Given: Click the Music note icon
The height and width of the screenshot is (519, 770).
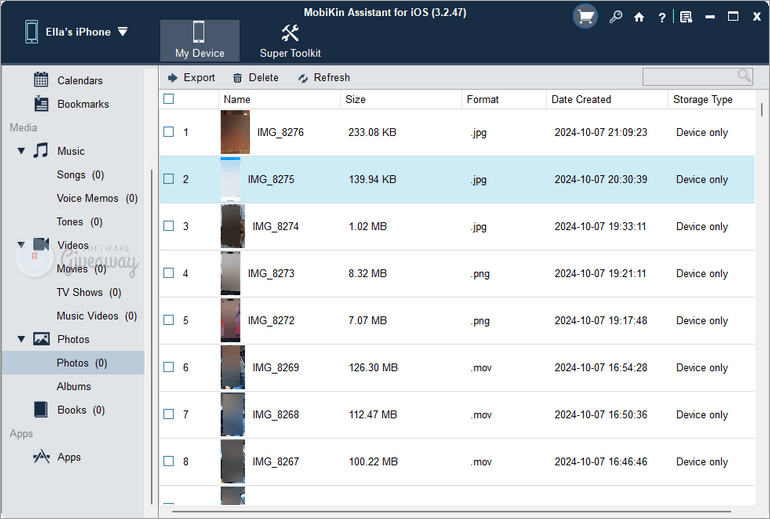Looking at the screenshot, I should pyautogui.click(x=41, y=150).
